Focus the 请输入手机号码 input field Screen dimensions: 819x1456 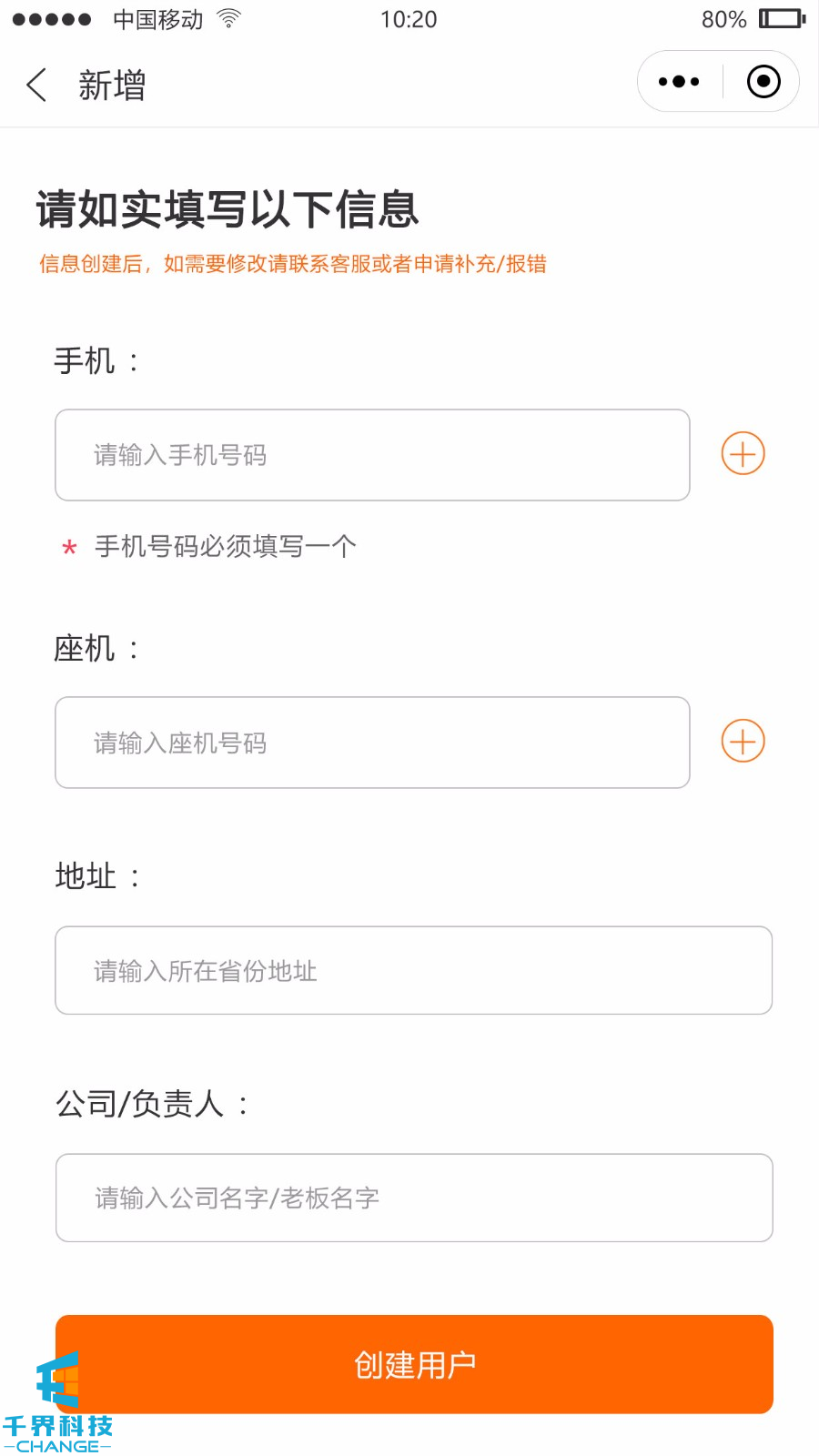click(372, 455)
